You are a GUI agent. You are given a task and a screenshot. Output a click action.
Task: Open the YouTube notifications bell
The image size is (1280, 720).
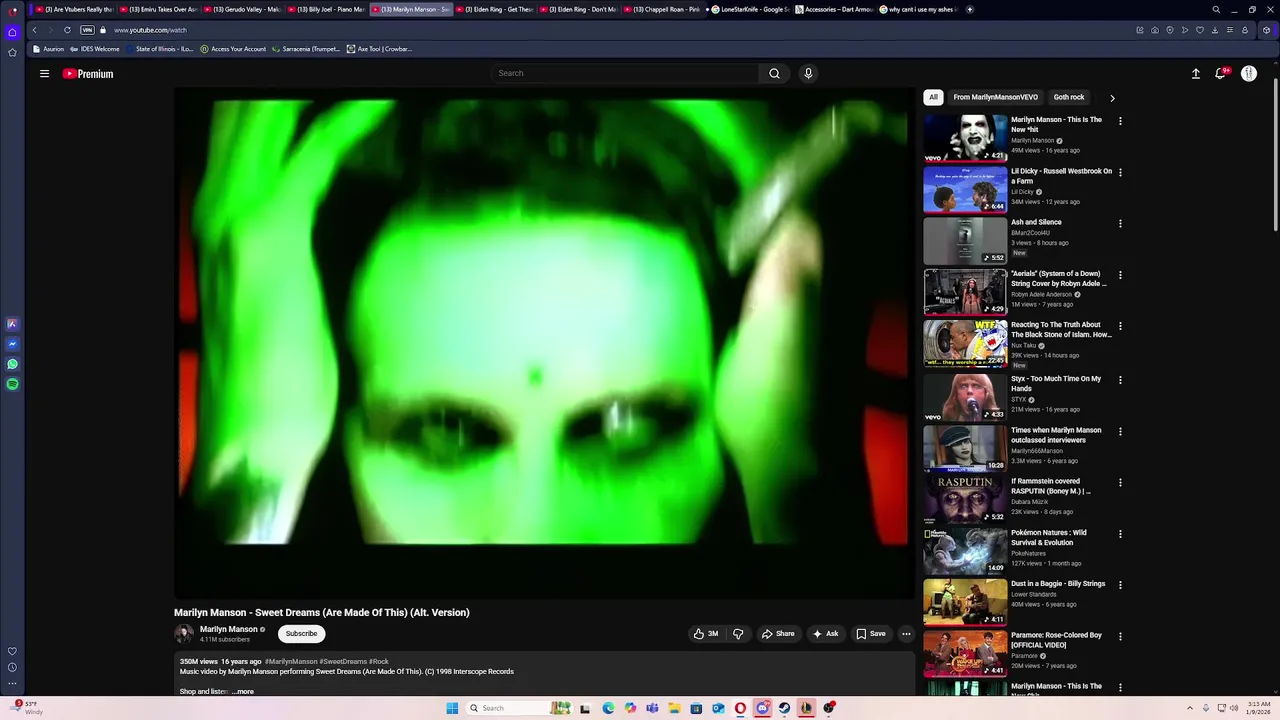1220,73
